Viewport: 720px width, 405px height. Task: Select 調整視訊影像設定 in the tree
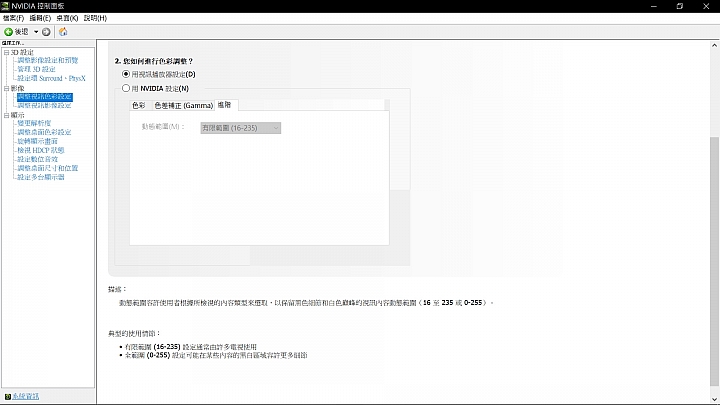pos(45,106)
